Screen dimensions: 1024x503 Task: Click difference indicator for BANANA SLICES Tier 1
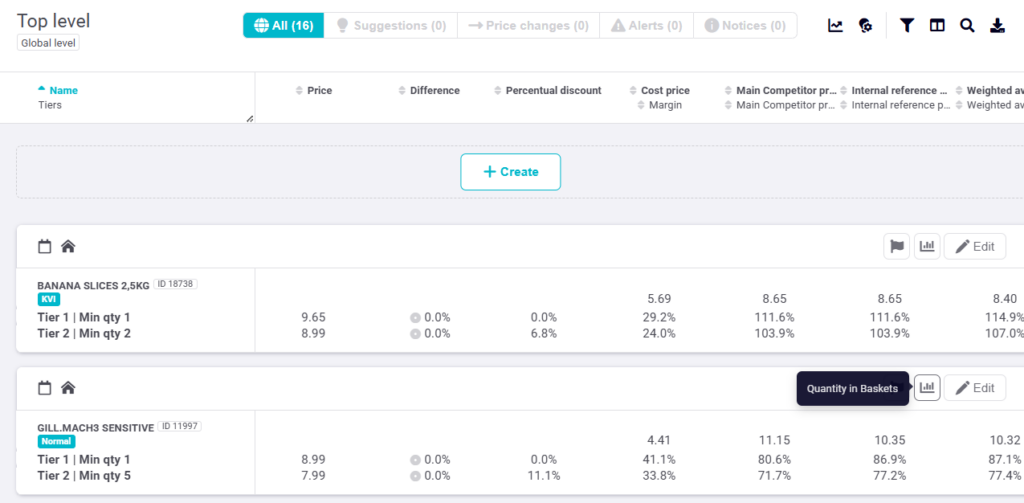pos(415,317)
